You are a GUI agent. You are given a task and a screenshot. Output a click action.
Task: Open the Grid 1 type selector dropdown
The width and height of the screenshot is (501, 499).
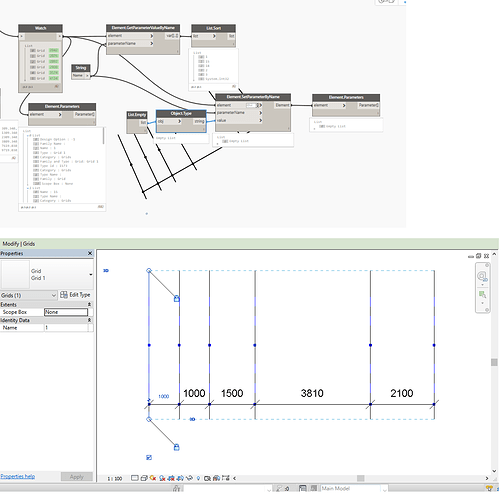(91, 275)
